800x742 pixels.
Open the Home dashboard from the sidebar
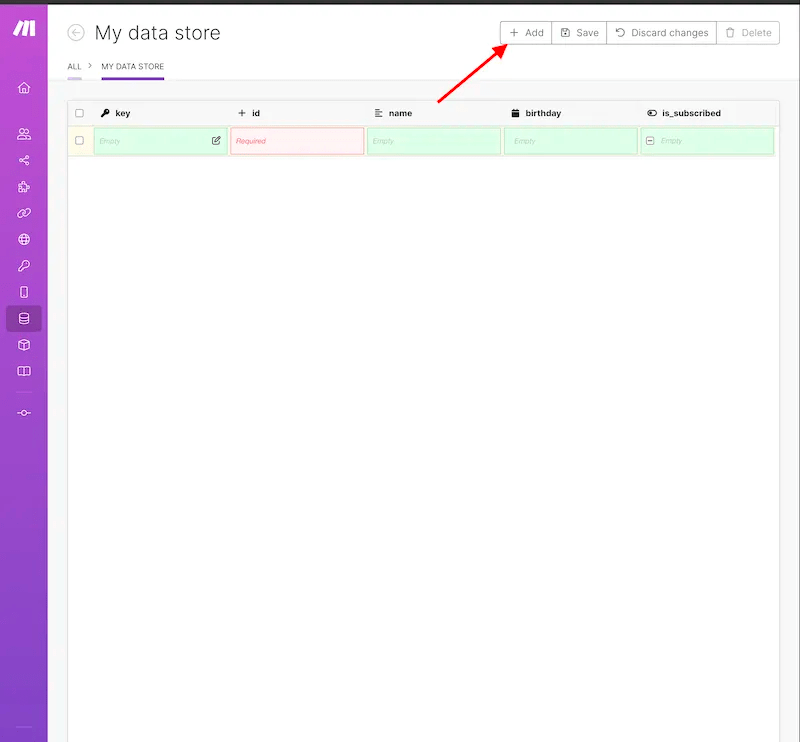[23, 88]
